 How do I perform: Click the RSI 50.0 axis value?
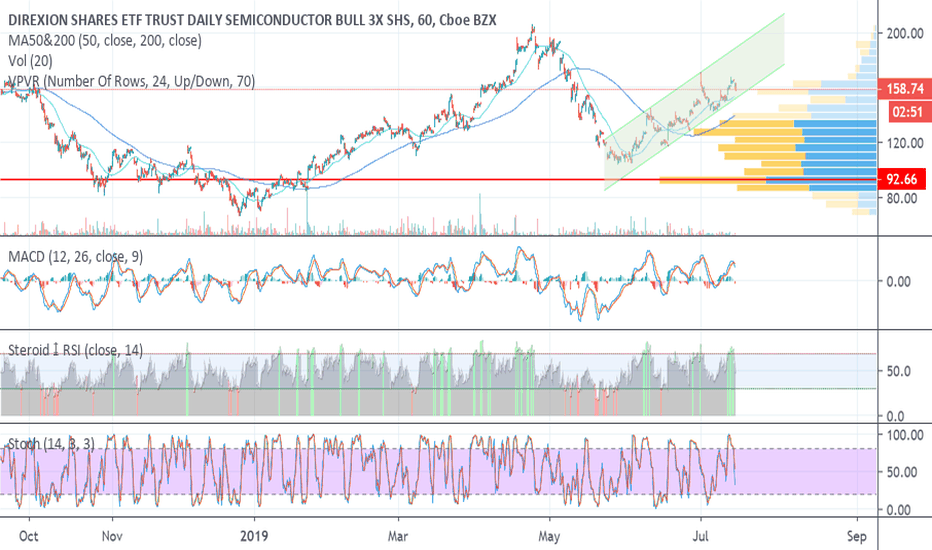898,372
